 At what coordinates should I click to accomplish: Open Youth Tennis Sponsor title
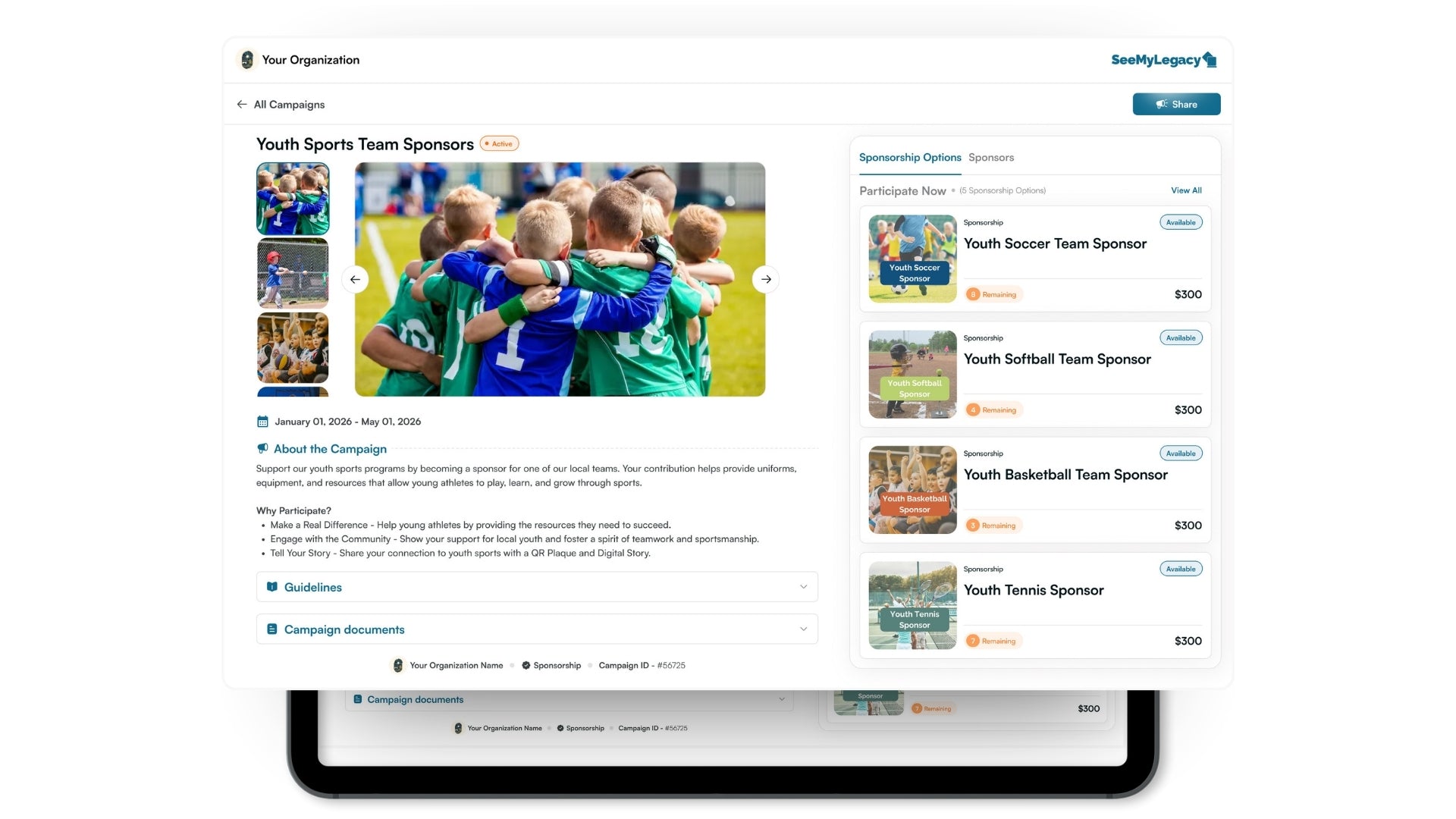pyautogui.click(x=1034, y=590)
